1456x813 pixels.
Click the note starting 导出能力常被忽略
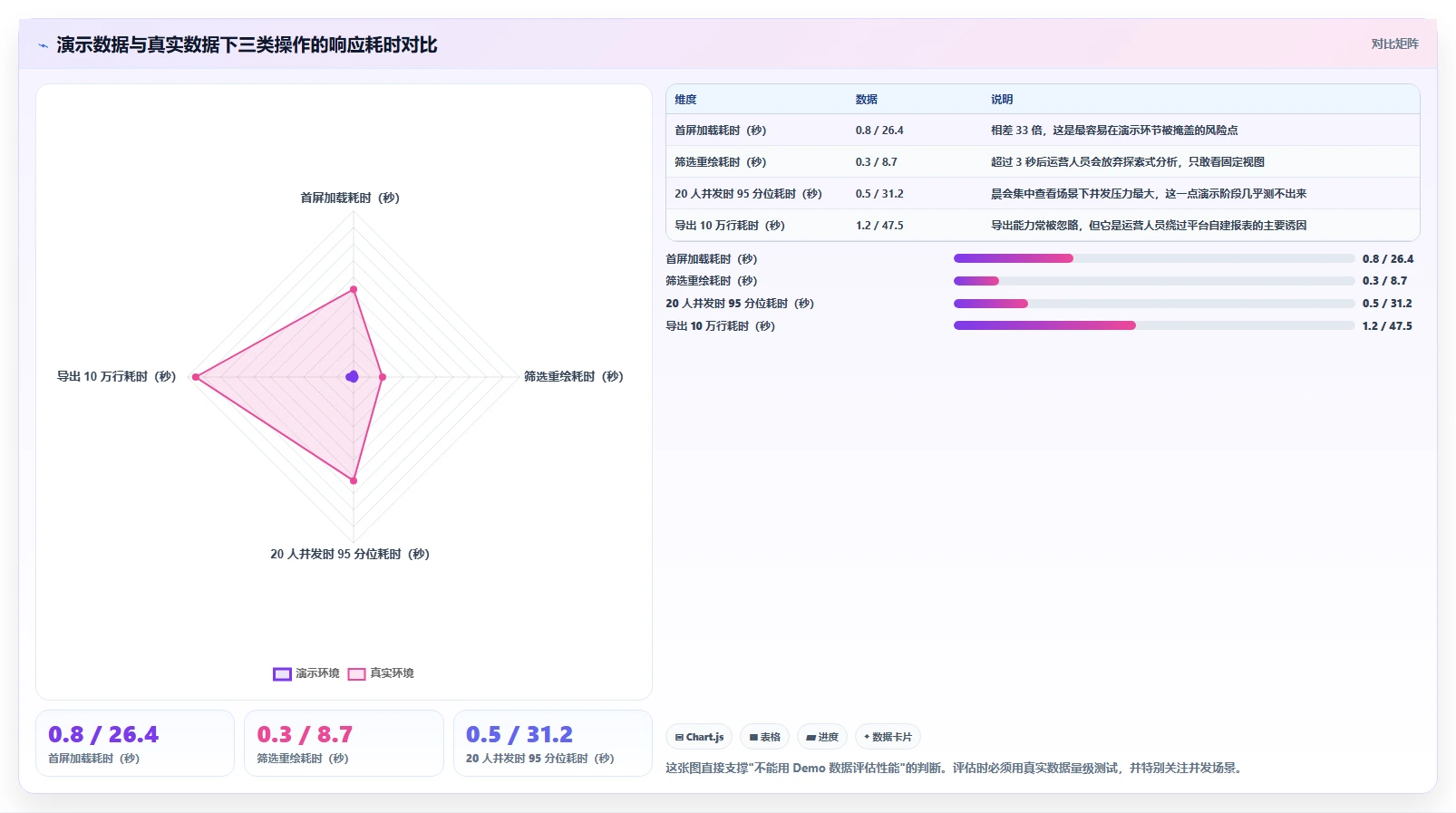click(1149, 226)
